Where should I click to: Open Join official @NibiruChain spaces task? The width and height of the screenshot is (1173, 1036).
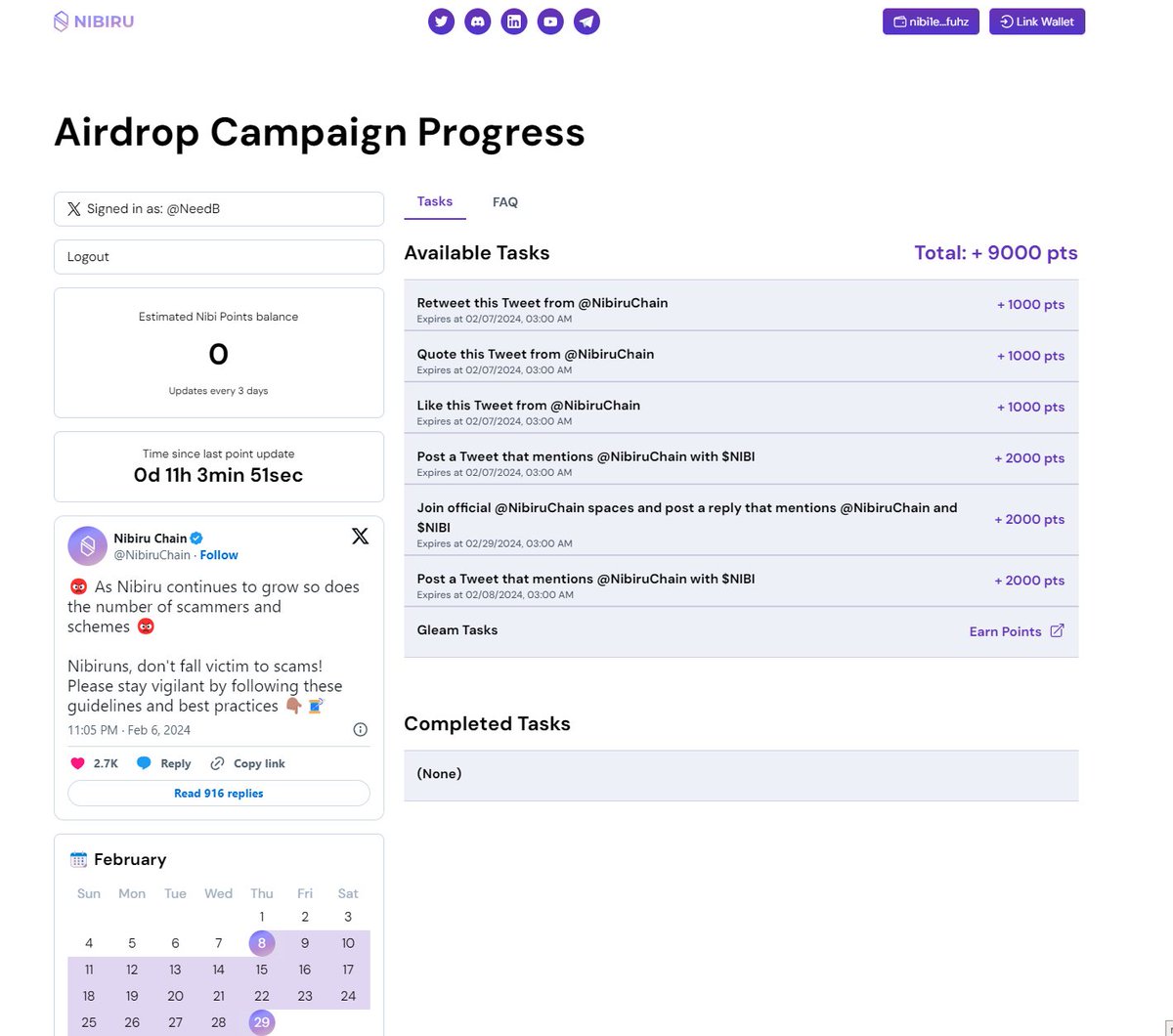741,520
